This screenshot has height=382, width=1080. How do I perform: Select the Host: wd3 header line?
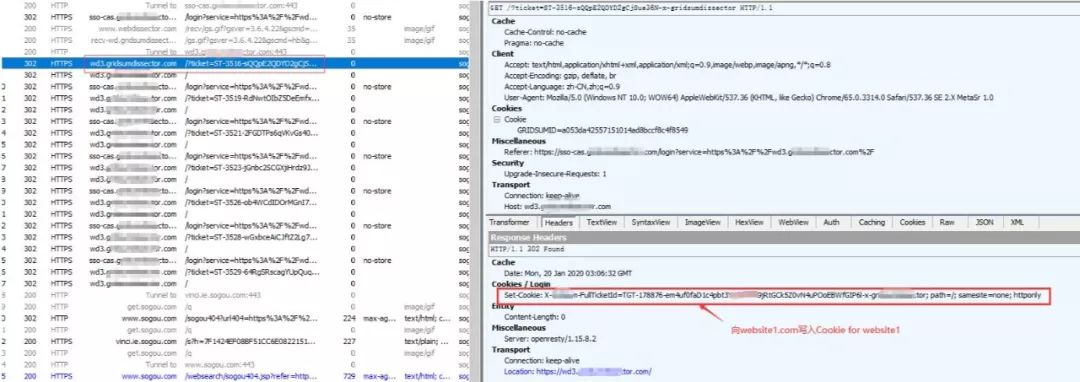557,206
